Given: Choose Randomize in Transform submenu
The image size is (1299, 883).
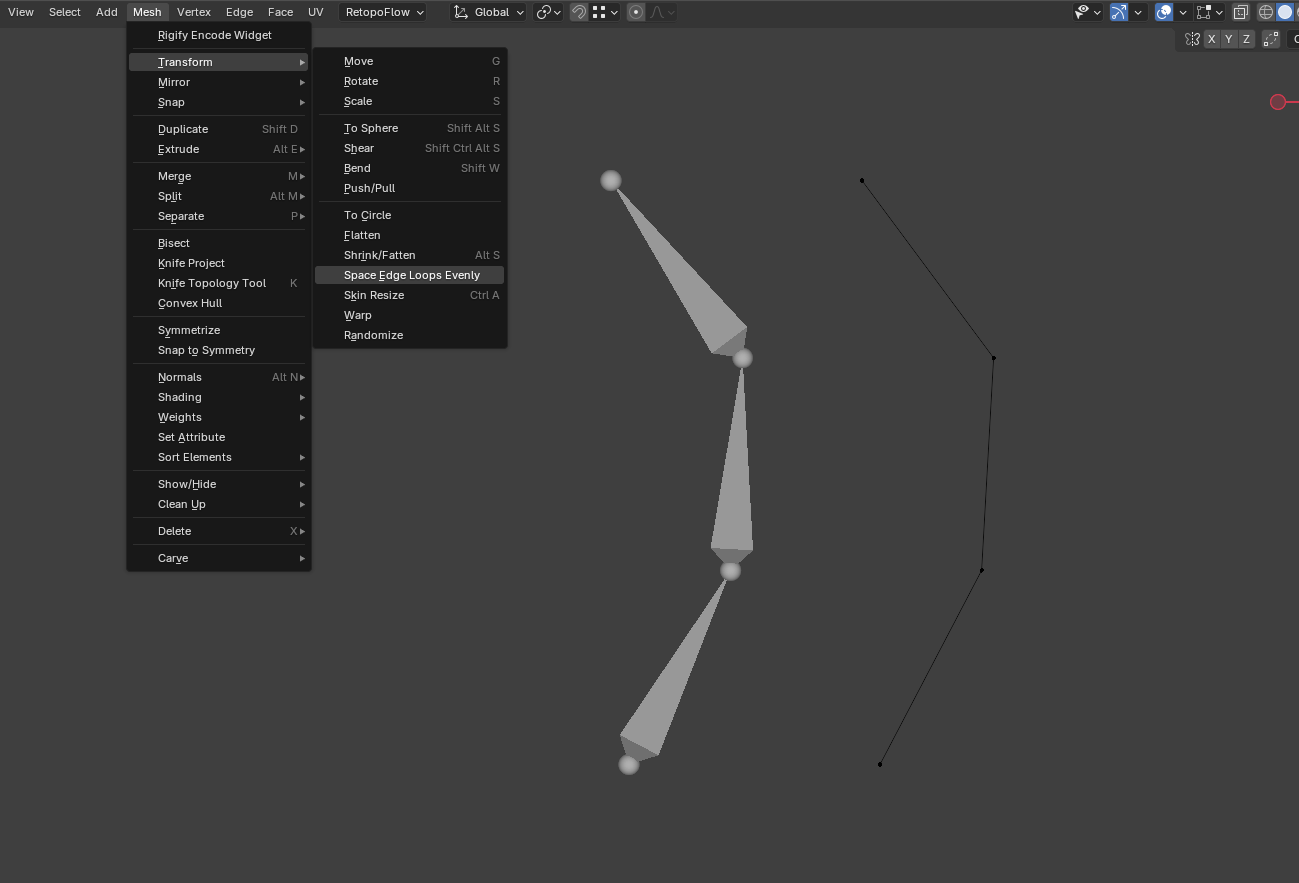Looking at the screenshot, I should point(409,335).
